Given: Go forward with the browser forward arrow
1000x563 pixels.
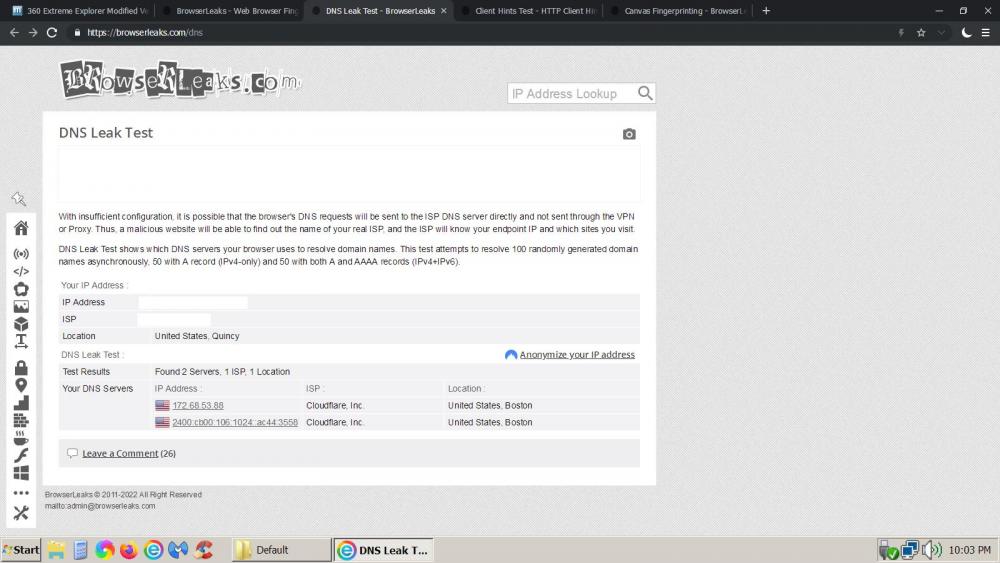Looking at the screenshot, I should [33, 33].
